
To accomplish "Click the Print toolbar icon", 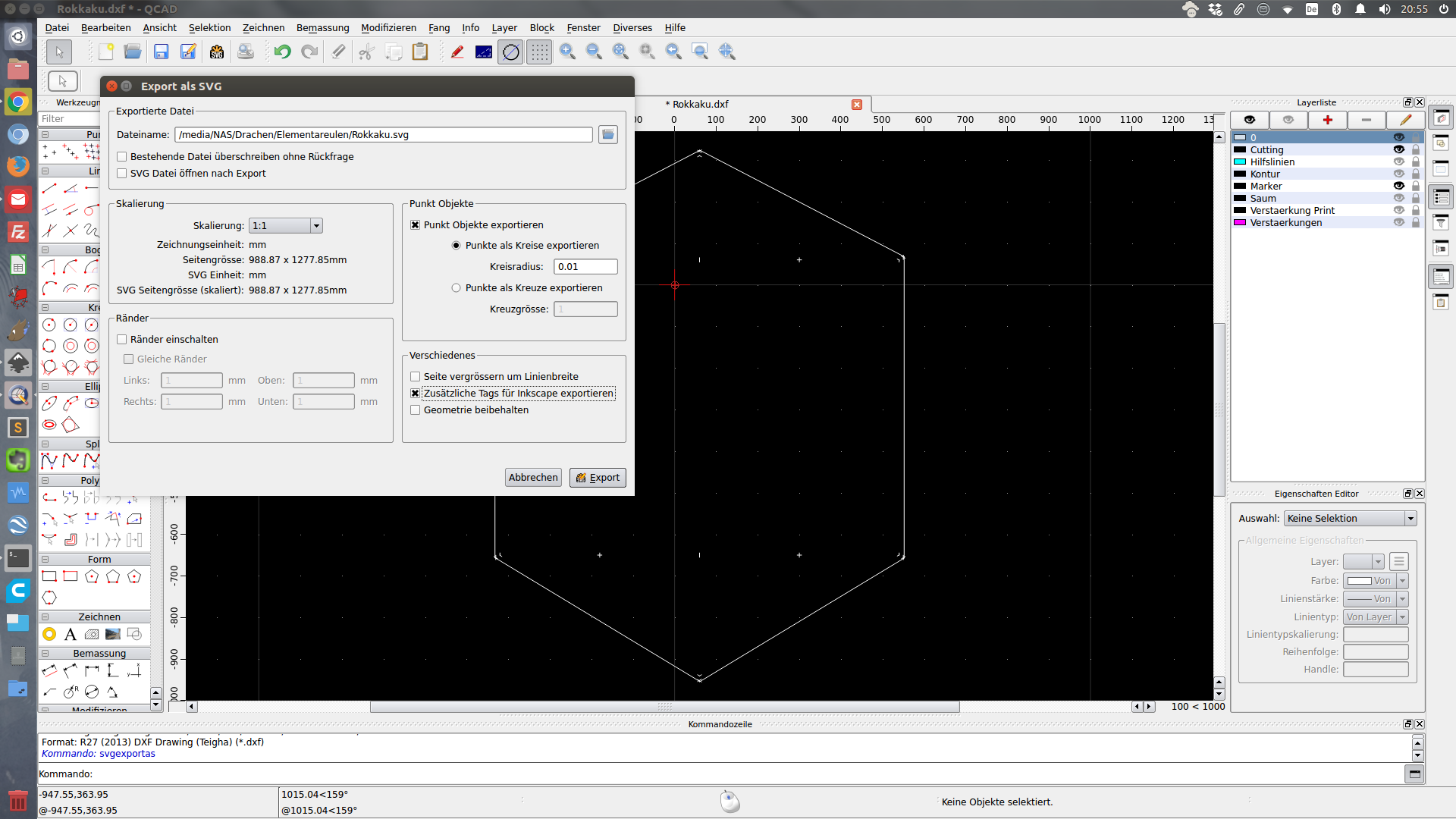I will (245, 52).
